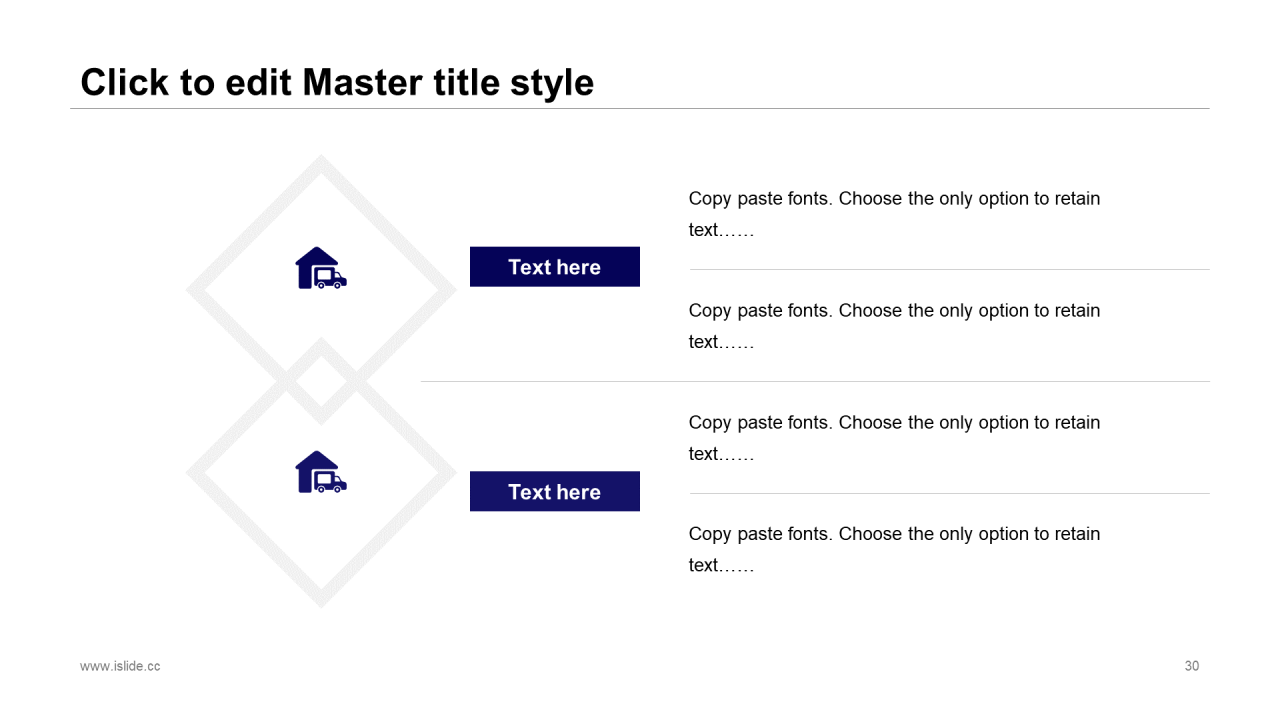Select the long middle divider line
The height and width of the screenshot is (720, 1280).
pyautogui.click(x=814, y=381)
